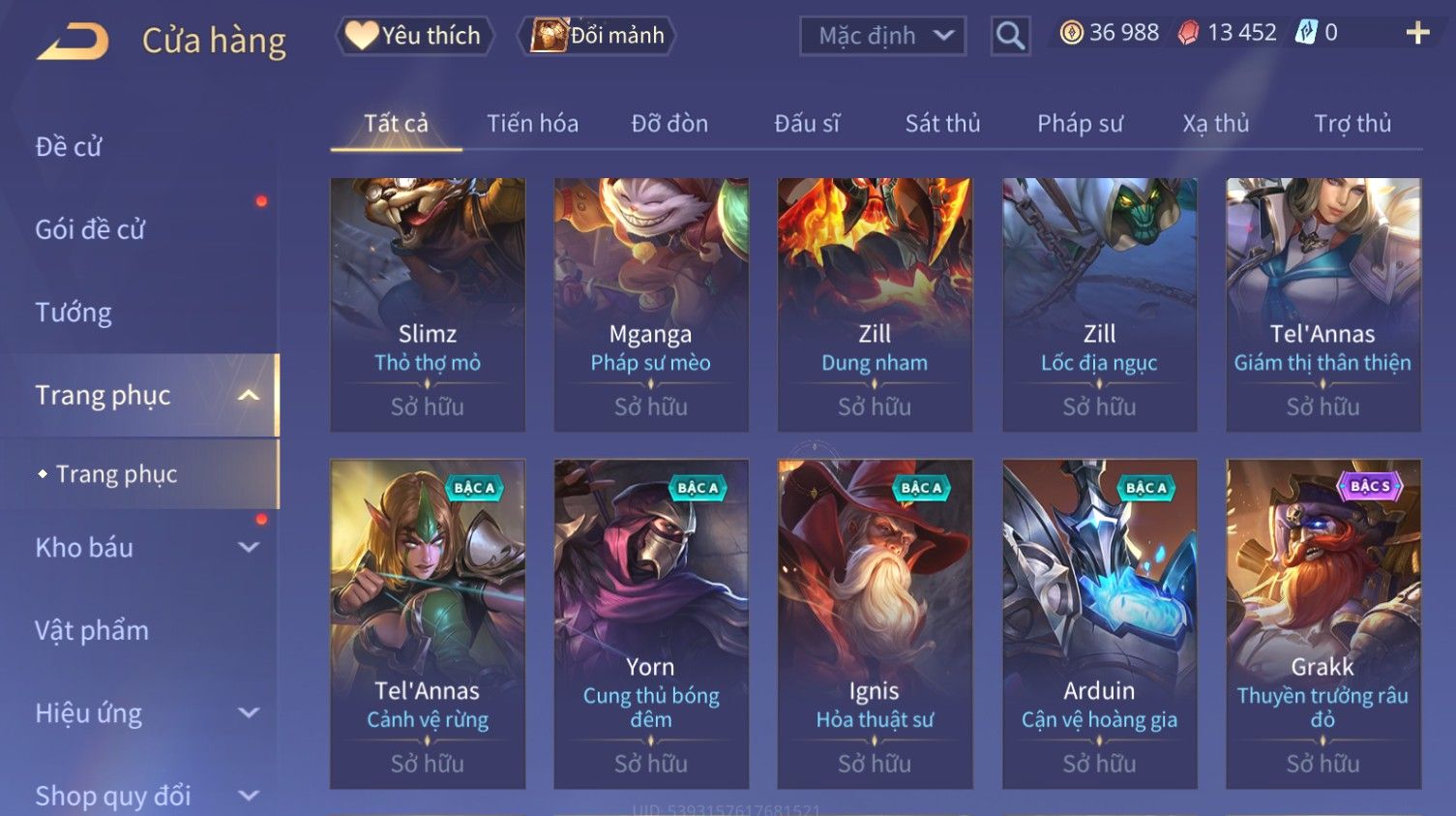Open Grakk Thuyền trưởng râu đỏ skin card
This screenshot has height=816, width=1456.
click(x=1322, y=623)
